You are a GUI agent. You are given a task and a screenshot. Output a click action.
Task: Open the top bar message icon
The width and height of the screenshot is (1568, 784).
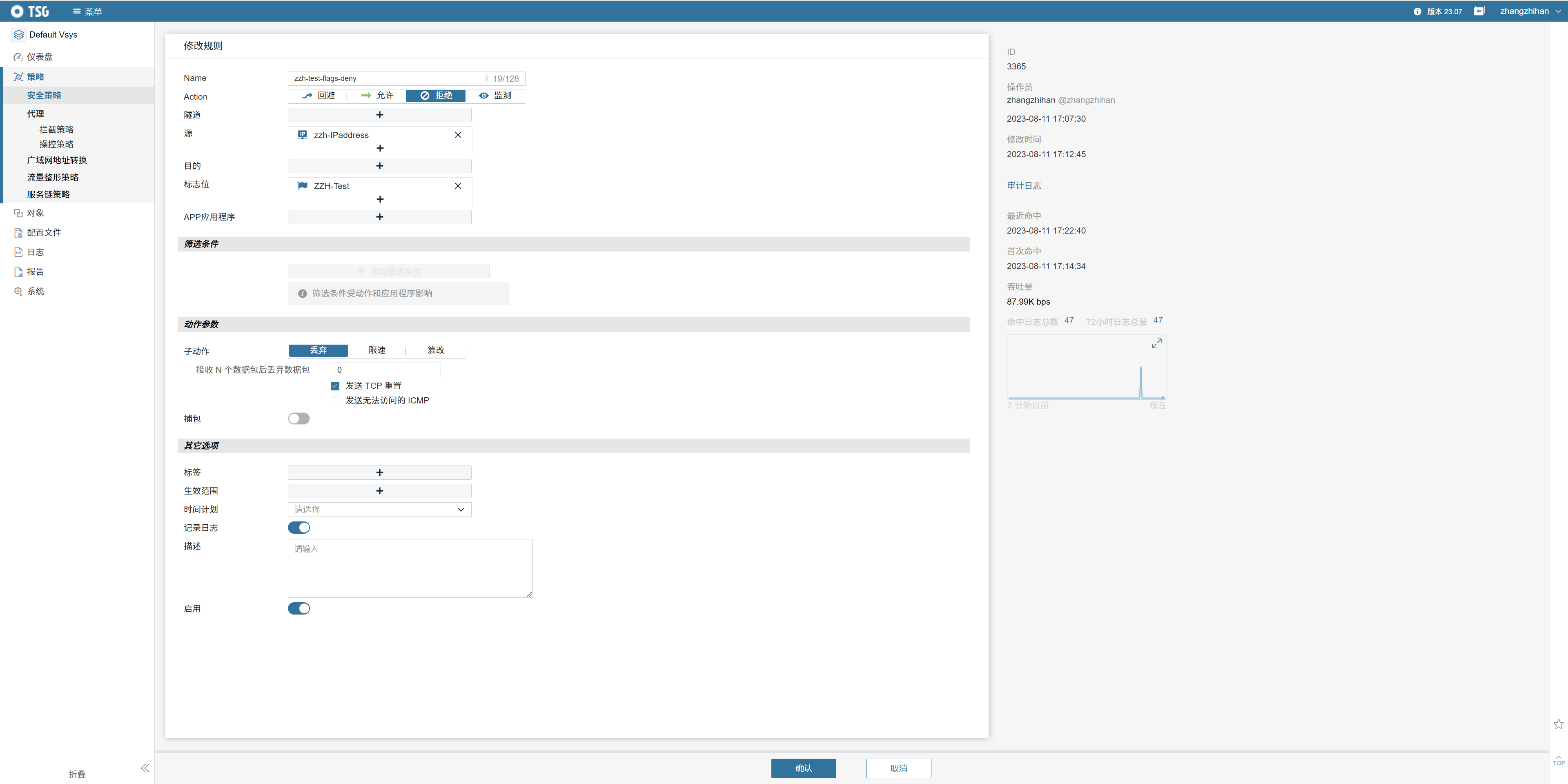pos(1479,11)
